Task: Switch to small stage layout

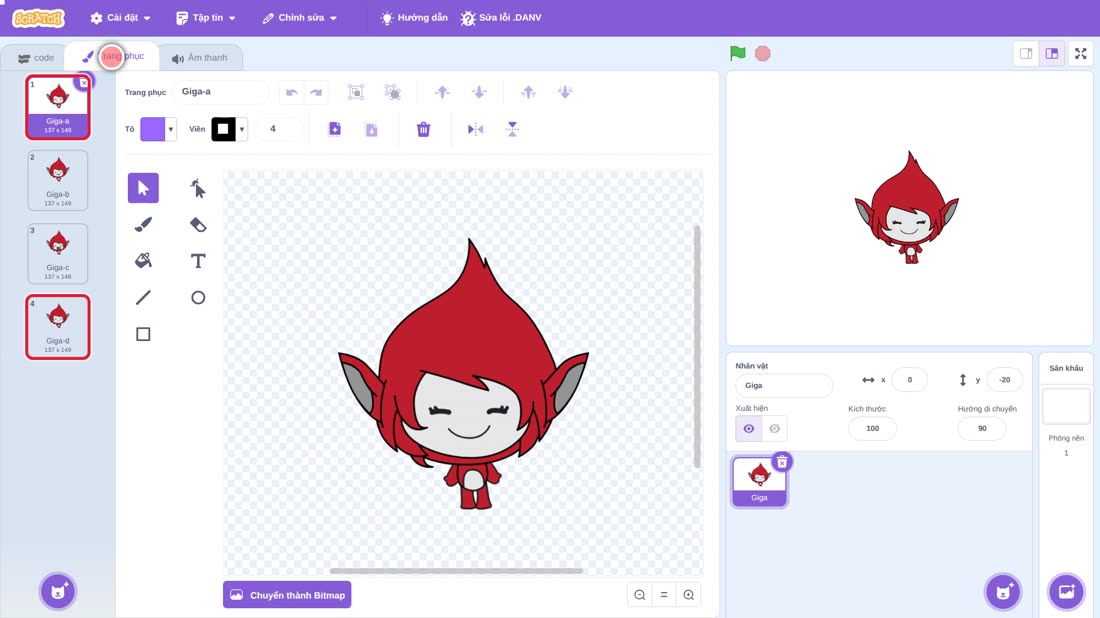Action: click(1026, 53)
